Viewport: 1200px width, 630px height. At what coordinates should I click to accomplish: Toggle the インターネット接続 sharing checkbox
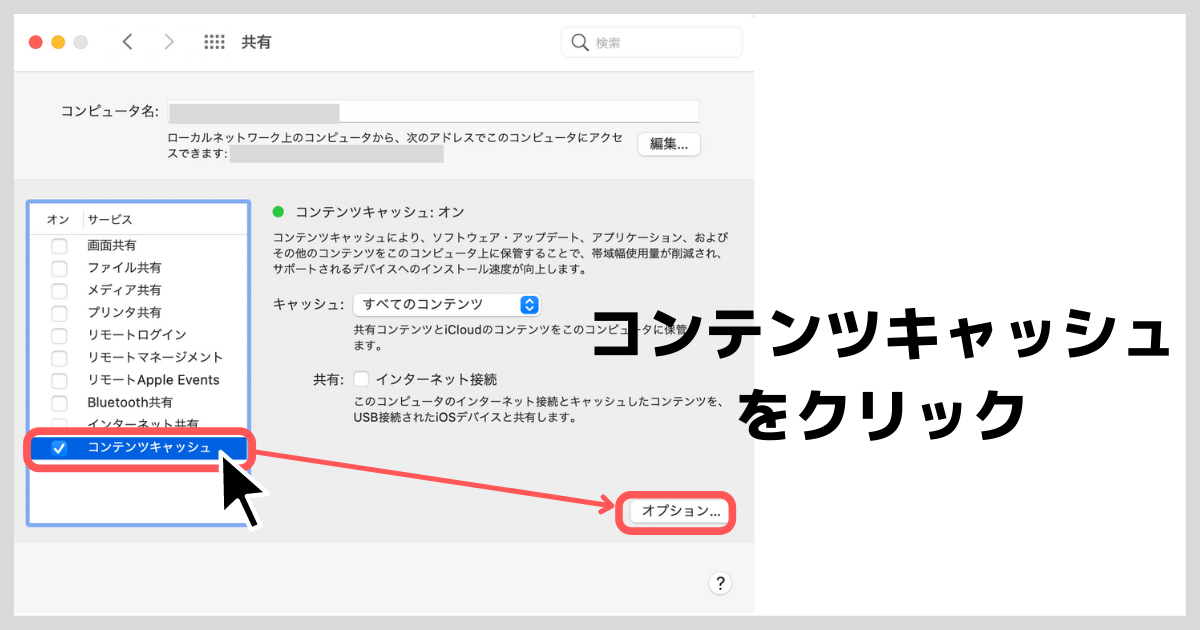coord(361,379)
